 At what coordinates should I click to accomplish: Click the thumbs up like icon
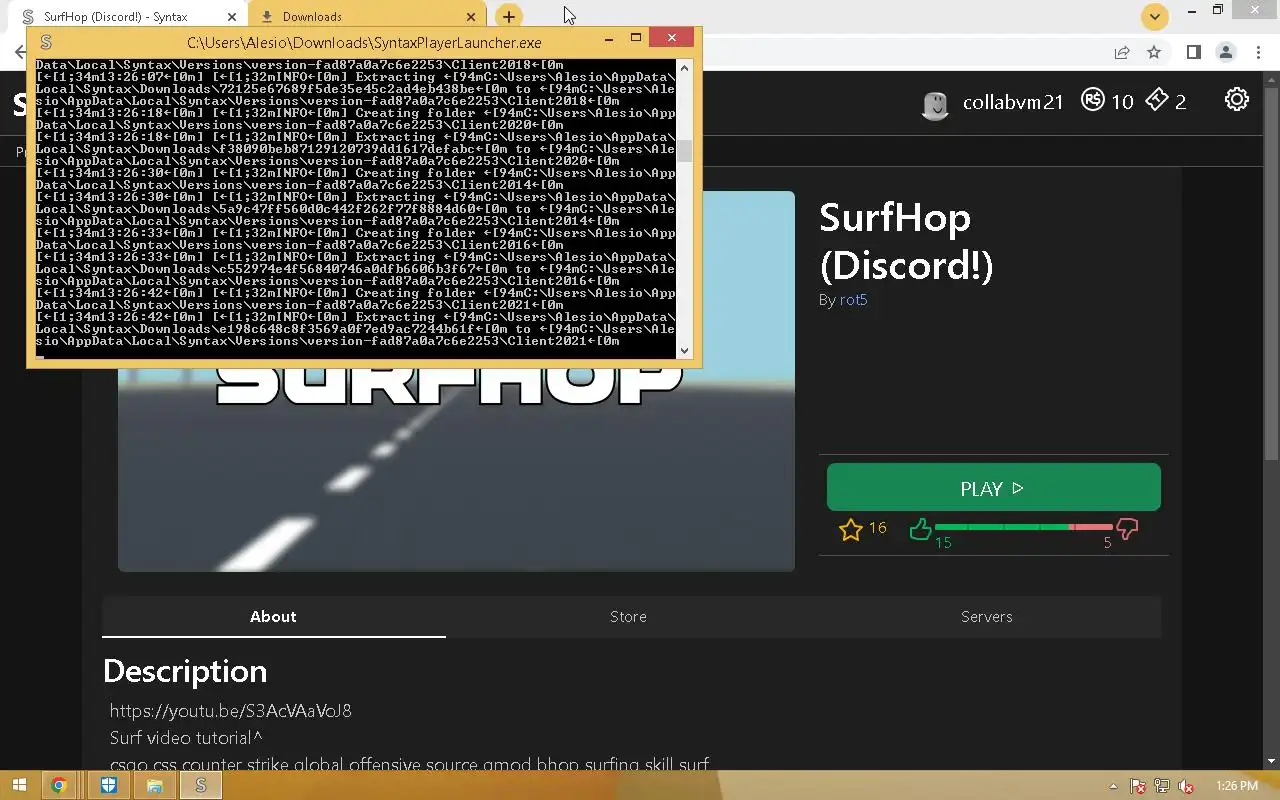(921, 528)
